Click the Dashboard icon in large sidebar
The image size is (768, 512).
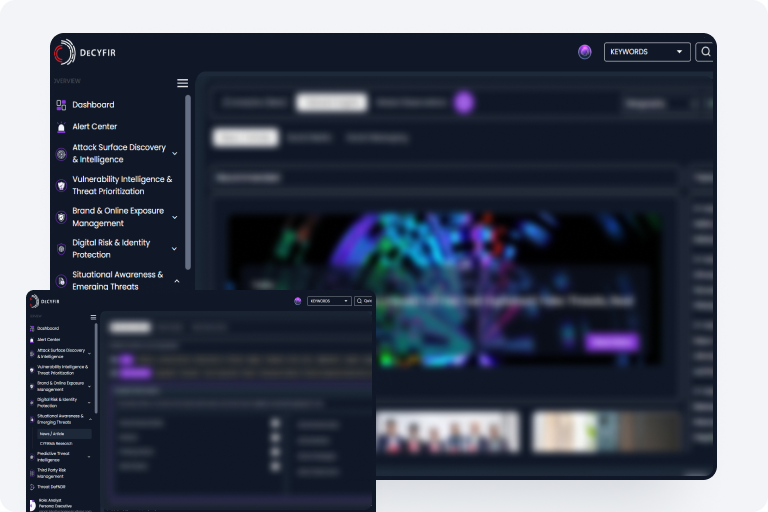[x=61, y=105]
